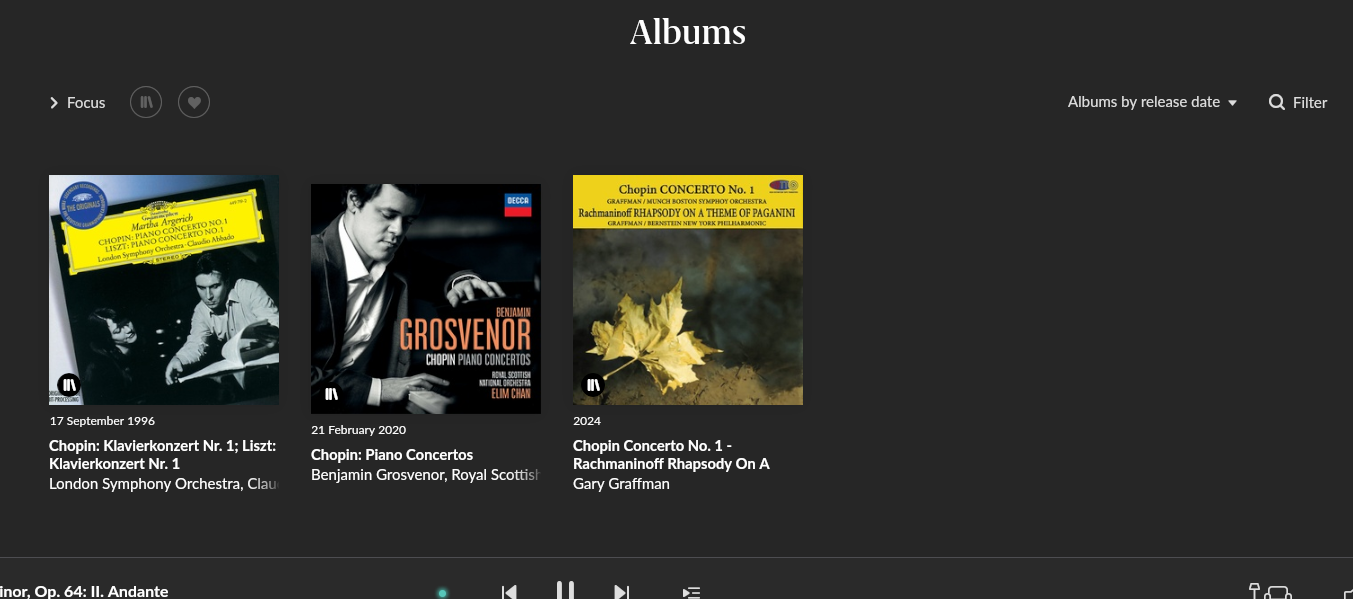The height and width of the screenshot is (599, 1353).
Task: Click the library badge on the Argerich cover
Action: tap(69, 384)
